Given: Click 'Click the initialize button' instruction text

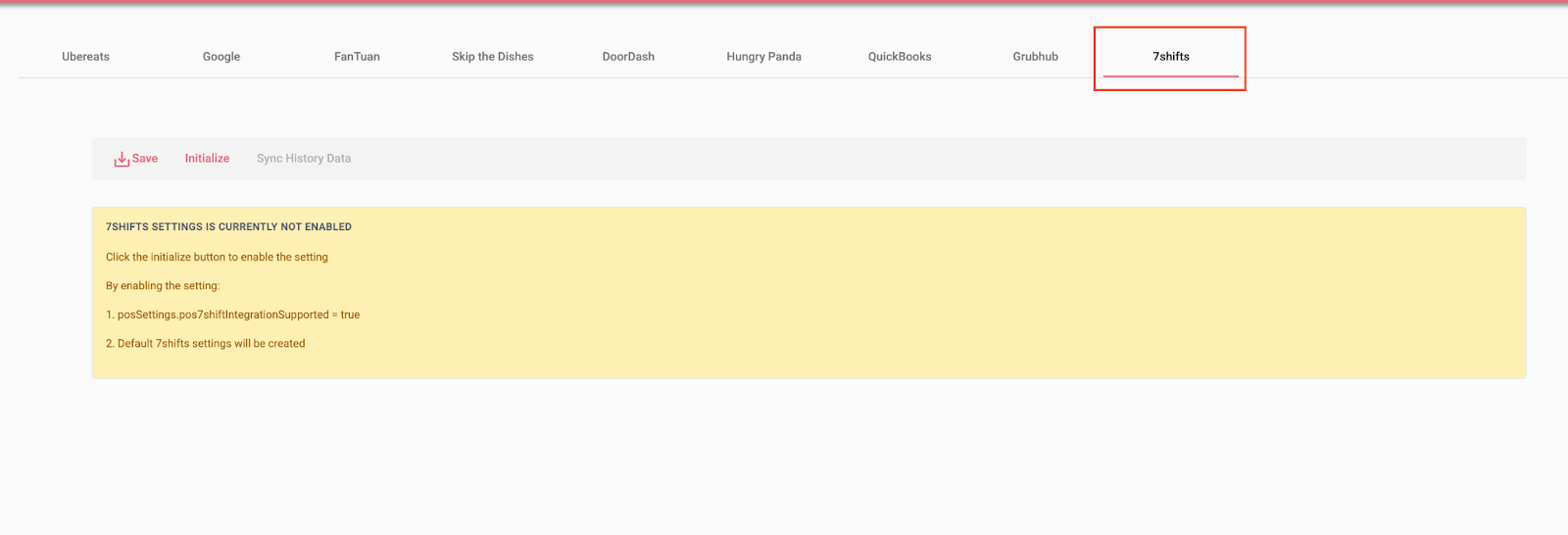Looking at the screenshot, I should coord(217,258).
